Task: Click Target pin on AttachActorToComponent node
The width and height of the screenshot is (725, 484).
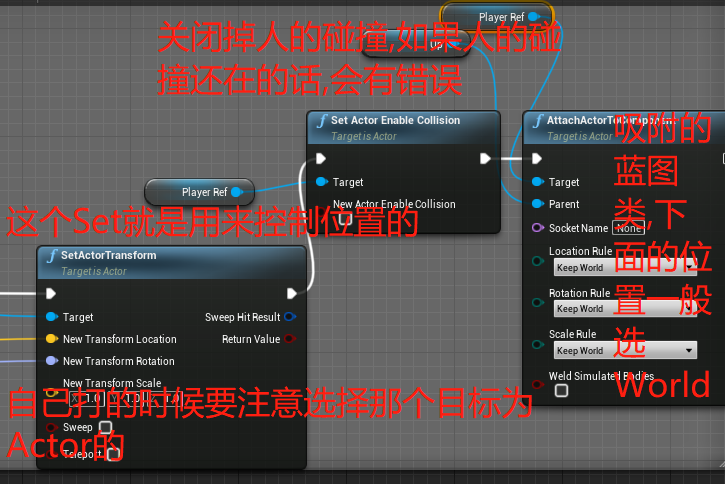Action: click(x=538, y=182)
